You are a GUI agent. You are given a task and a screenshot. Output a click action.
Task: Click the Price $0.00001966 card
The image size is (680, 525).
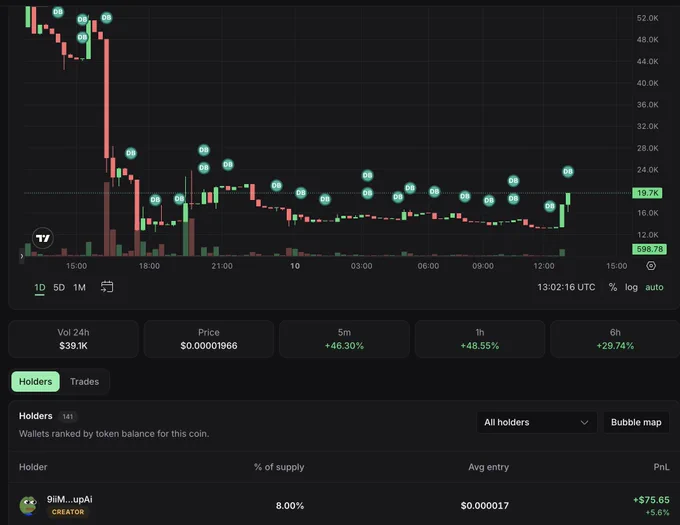tap(209, 339)
